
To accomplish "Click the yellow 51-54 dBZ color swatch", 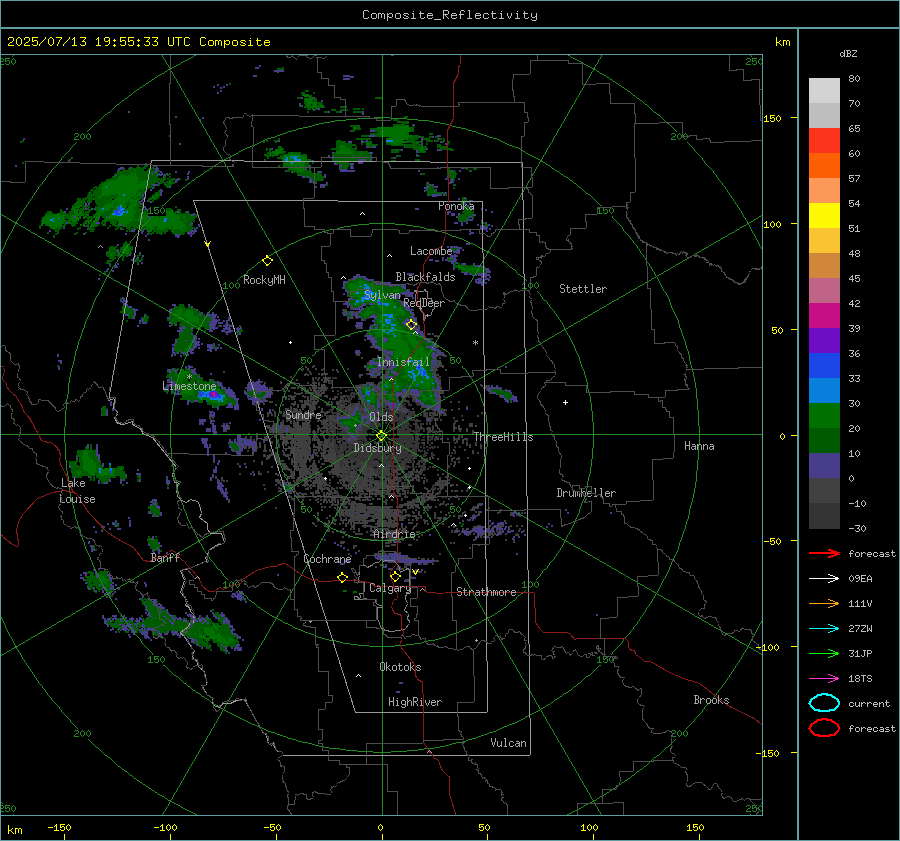I will (x=824, y=216).
